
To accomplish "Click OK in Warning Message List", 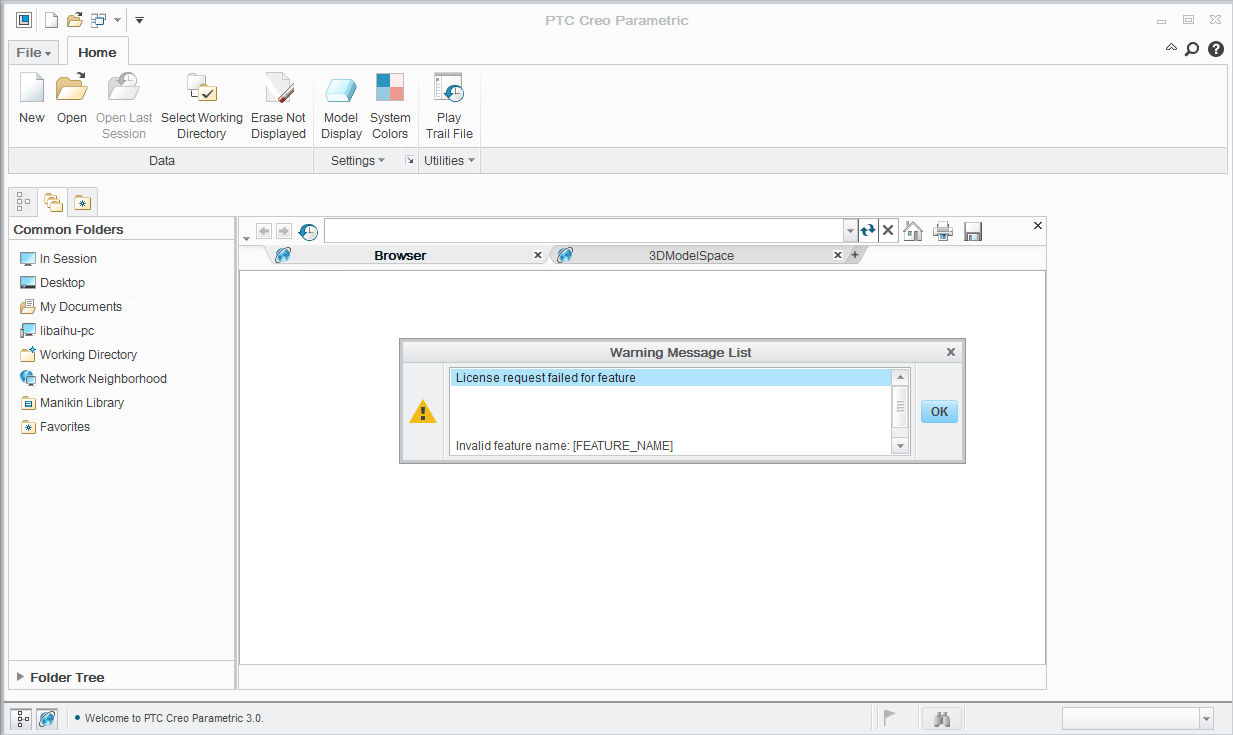I will pos(939,411).
